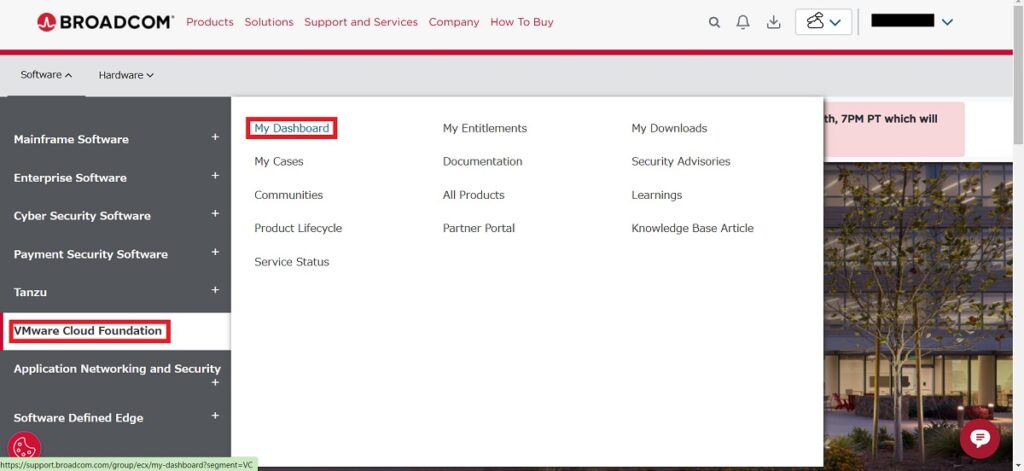Expand Cyber Security Software plus icon
1024x471 pixels.
point(215,214)
